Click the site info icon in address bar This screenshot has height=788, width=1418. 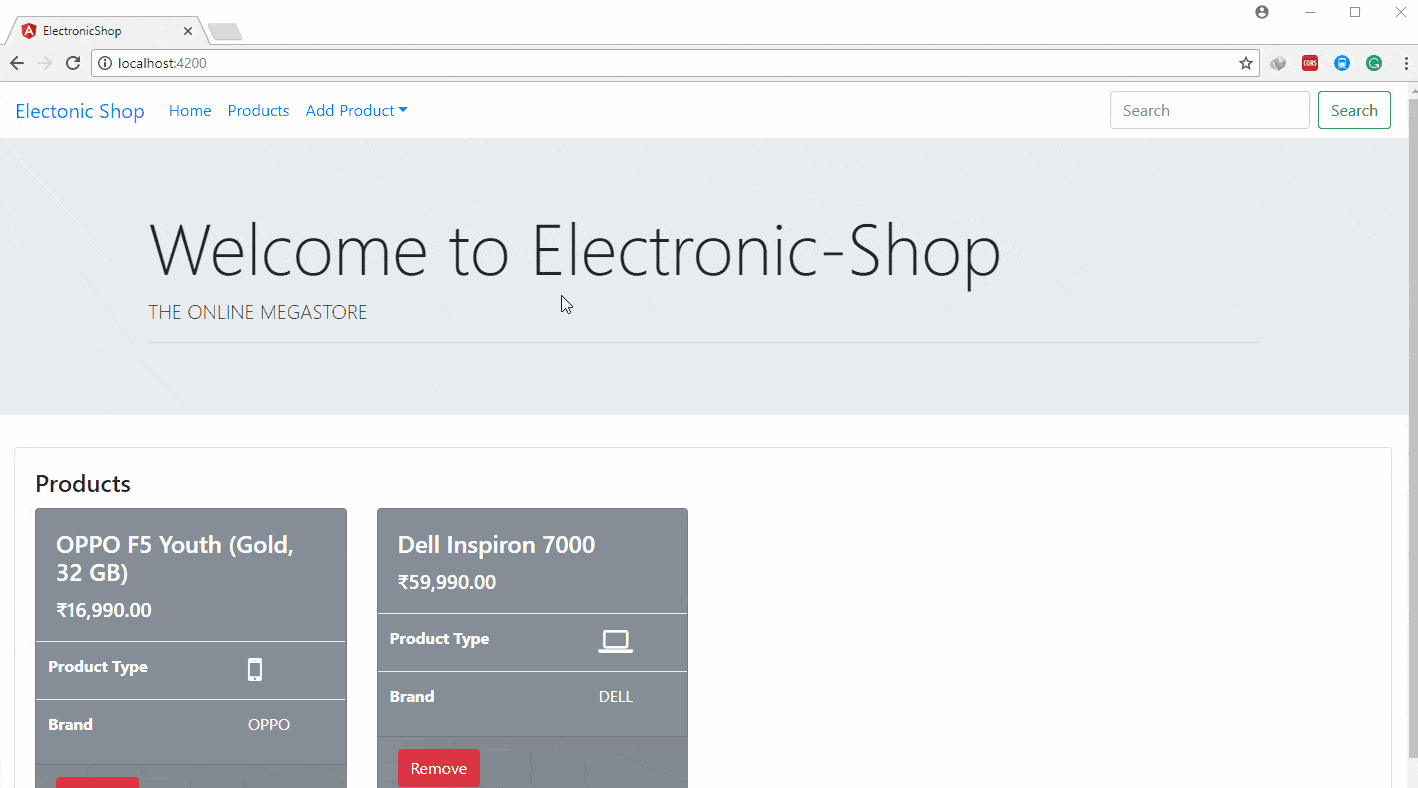(x=105, y=63)
